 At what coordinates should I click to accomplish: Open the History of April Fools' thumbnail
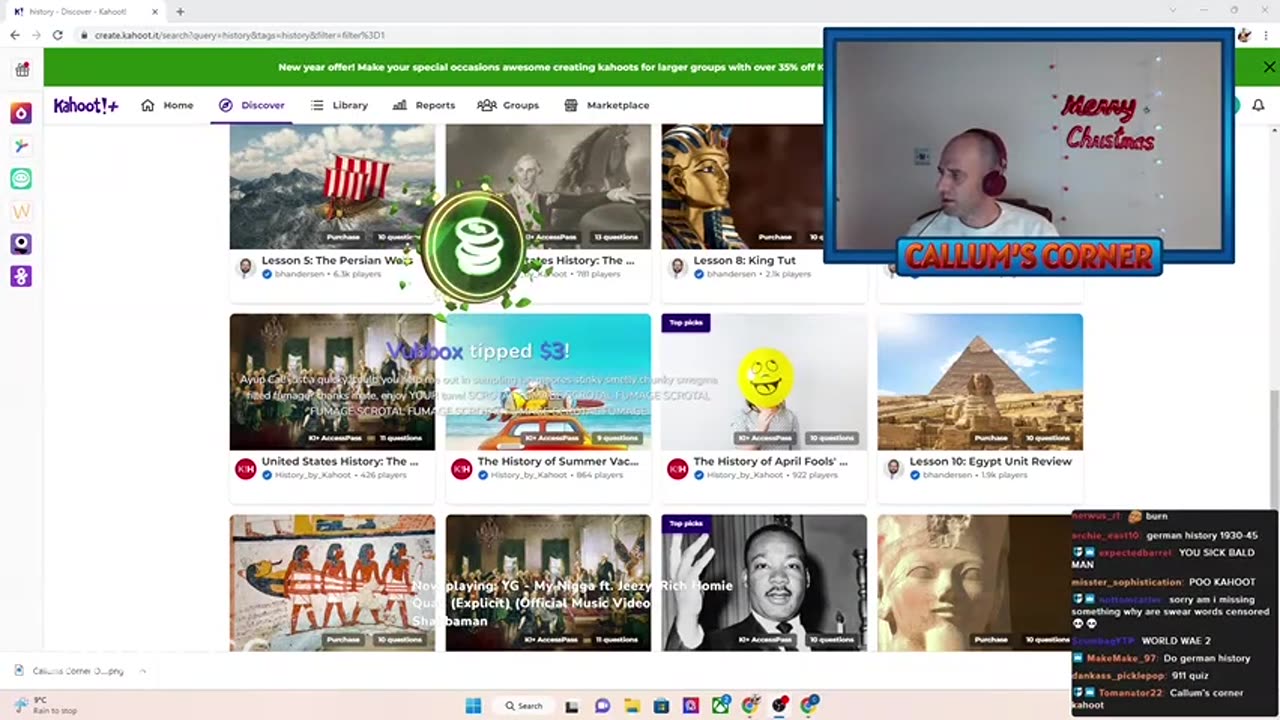(764, 382)
